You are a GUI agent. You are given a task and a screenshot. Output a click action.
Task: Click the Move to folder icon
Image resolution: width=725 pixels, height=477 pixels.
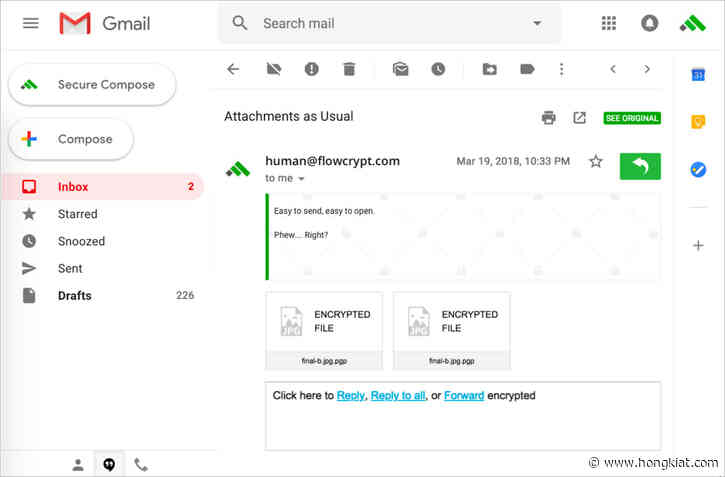490,69
